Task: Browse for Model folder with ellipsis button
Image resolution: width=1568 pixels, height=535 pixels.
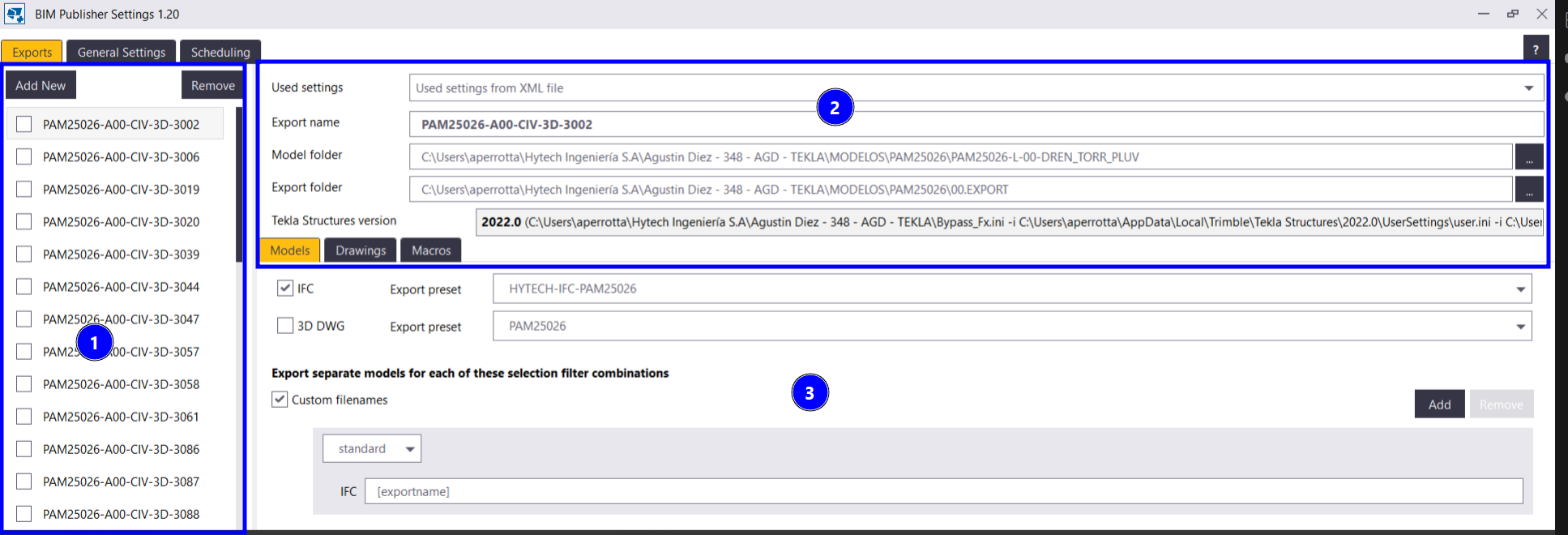Action: [1529, 156]
